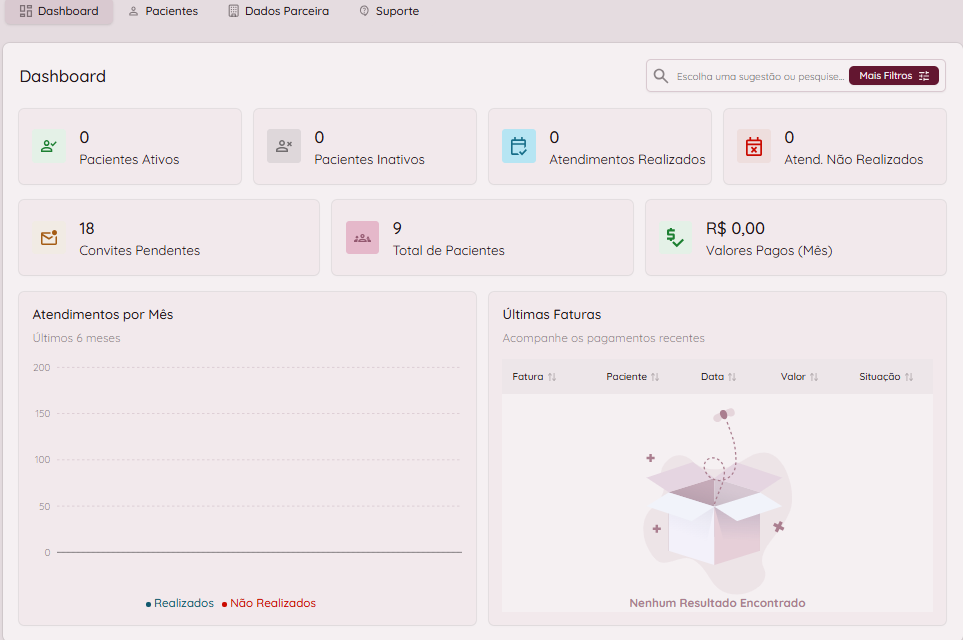This screenshot has width=963, height=640.
Task: Sort table by Fatura column
Action: point(535,377)
